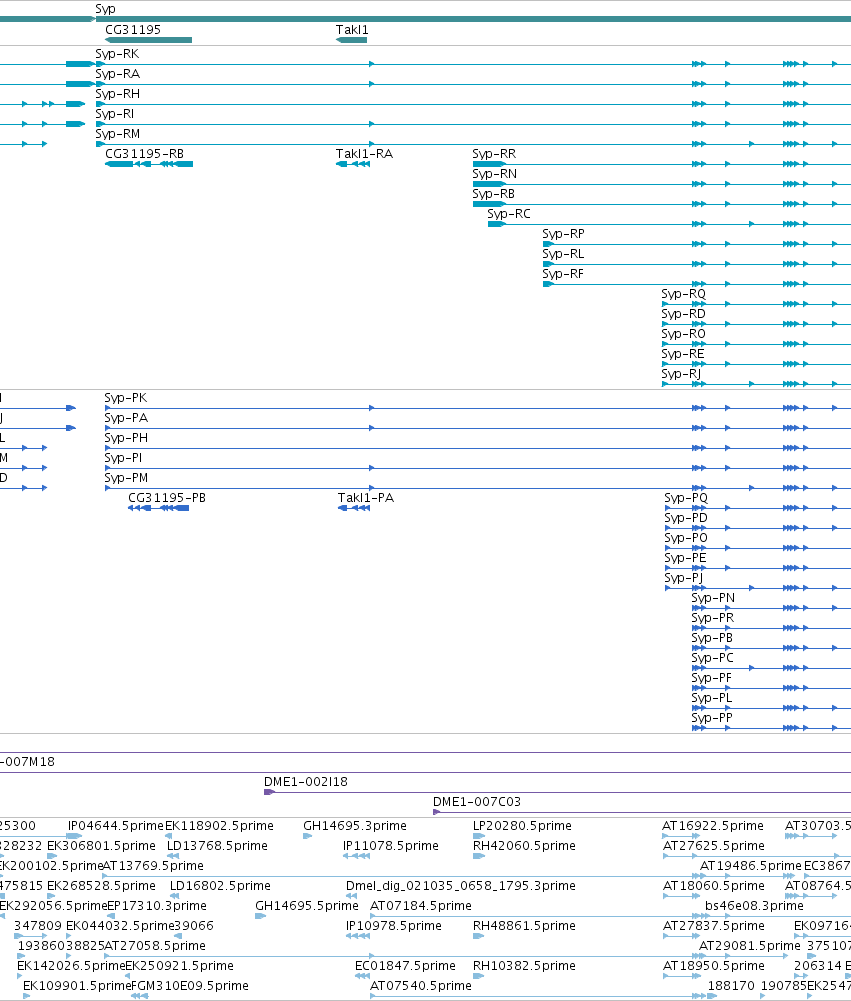Click polypeptide Syp-PR label
851x1001 pixels.
[x=713, y=617]
